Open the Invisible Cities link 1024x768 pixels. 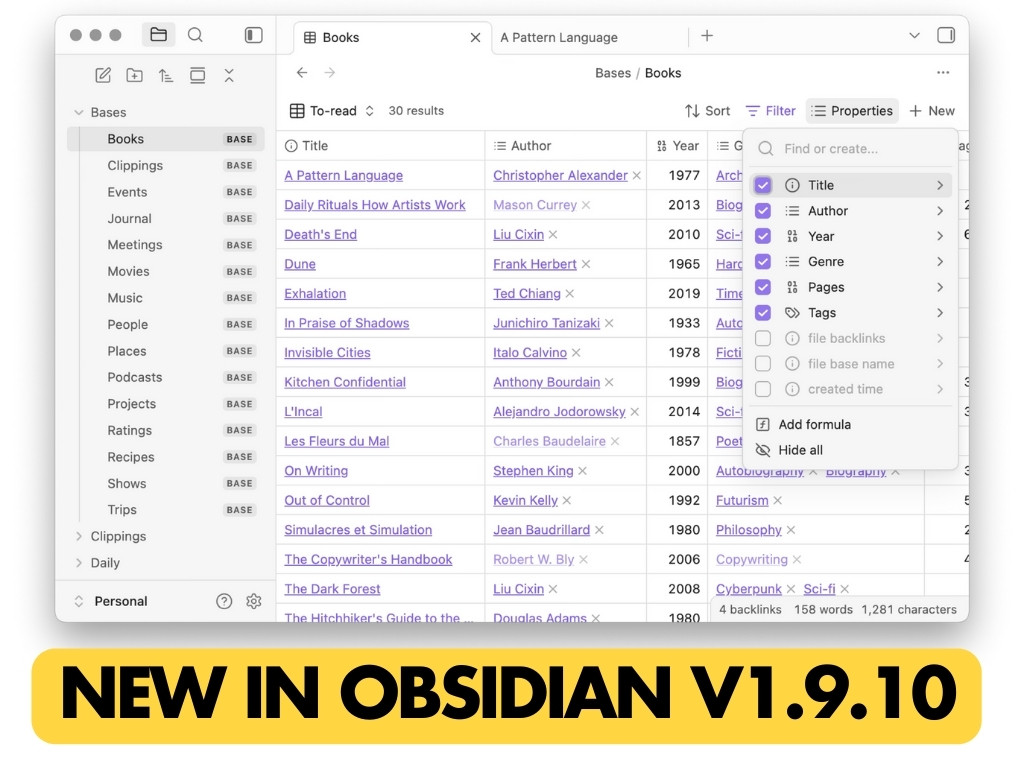pos(327,353)
